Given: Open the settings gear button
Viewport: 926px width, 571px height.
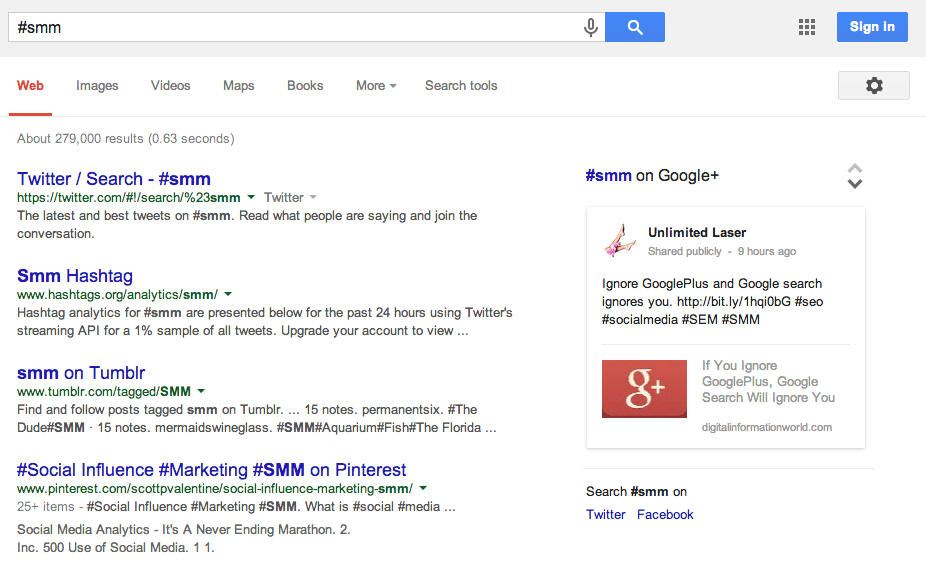Looking at the screenshot, I should tap(873, 86).
